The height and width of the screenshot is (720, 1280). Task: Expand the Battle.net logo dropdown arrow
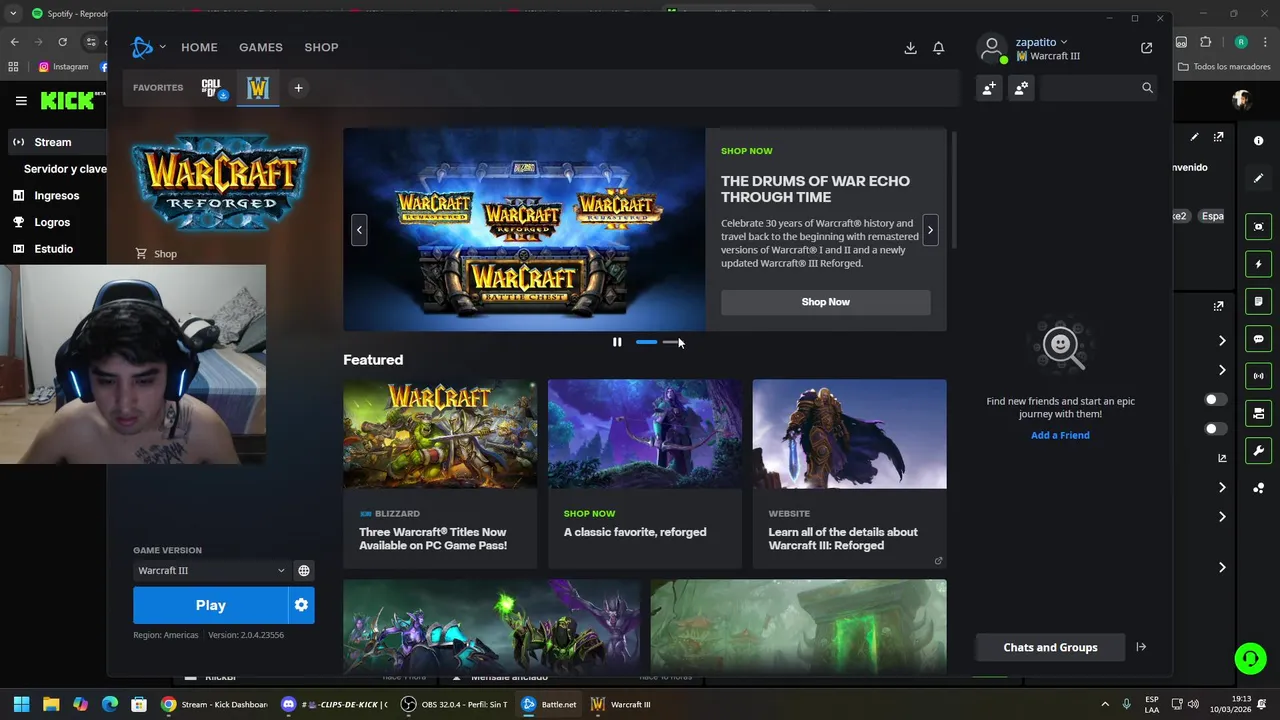[162, 47]
